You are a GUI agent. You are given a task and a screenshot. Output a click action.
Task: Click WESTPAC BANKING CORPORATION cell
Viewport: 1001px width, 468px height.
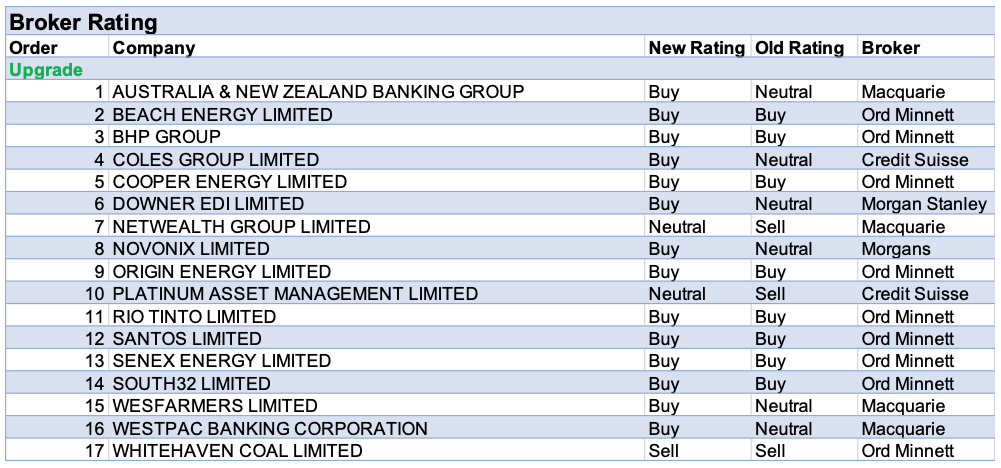270,429
